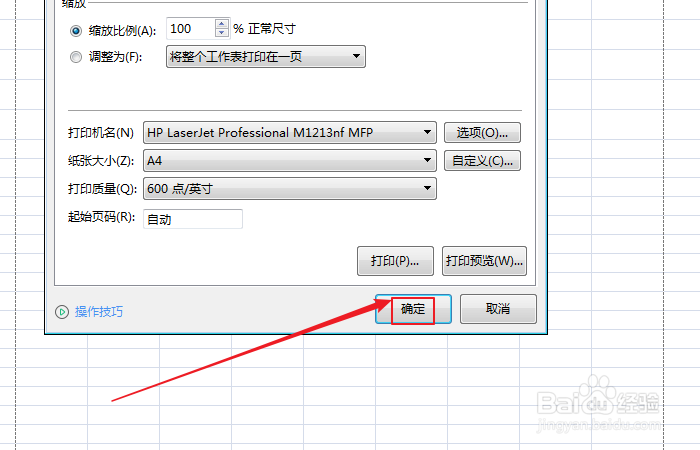Select the 调整为(F) radio button
700x450 pixels.
tap(76, 57)
